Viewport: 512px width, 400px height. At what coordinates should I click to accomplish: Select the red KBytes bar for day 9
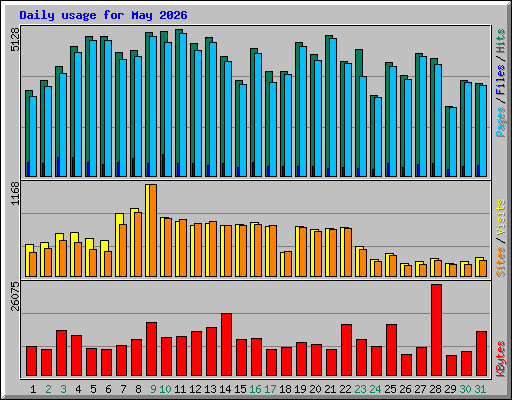[151, 349]
